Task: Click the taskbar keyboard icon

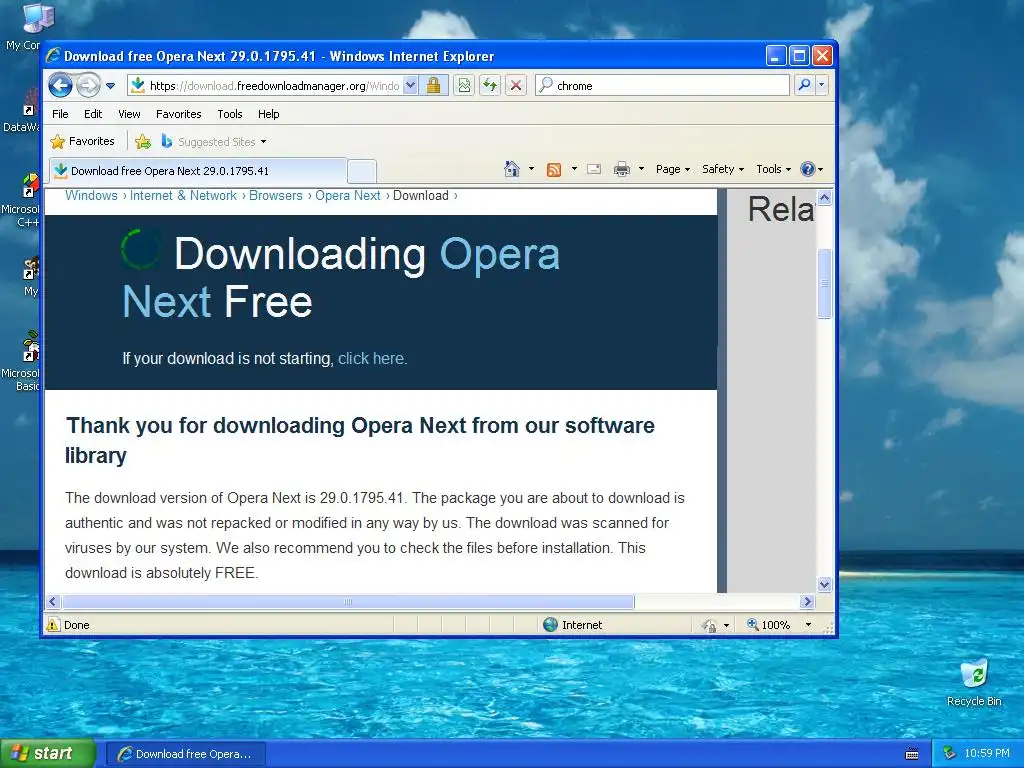Action: [912, 754]
